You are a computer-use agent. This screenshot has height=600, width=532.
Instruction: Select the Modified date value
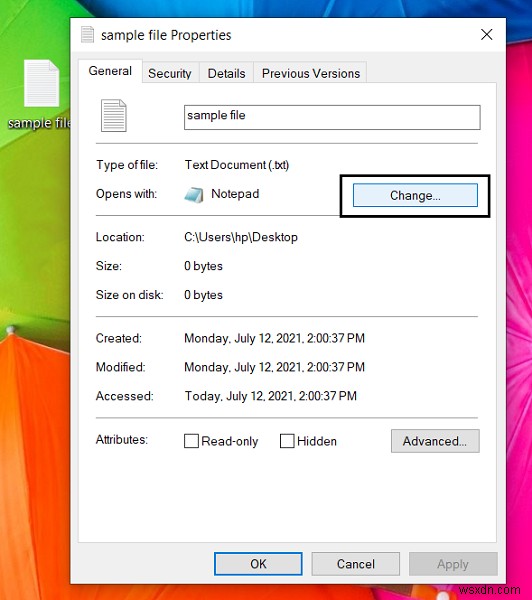point(274,367)
